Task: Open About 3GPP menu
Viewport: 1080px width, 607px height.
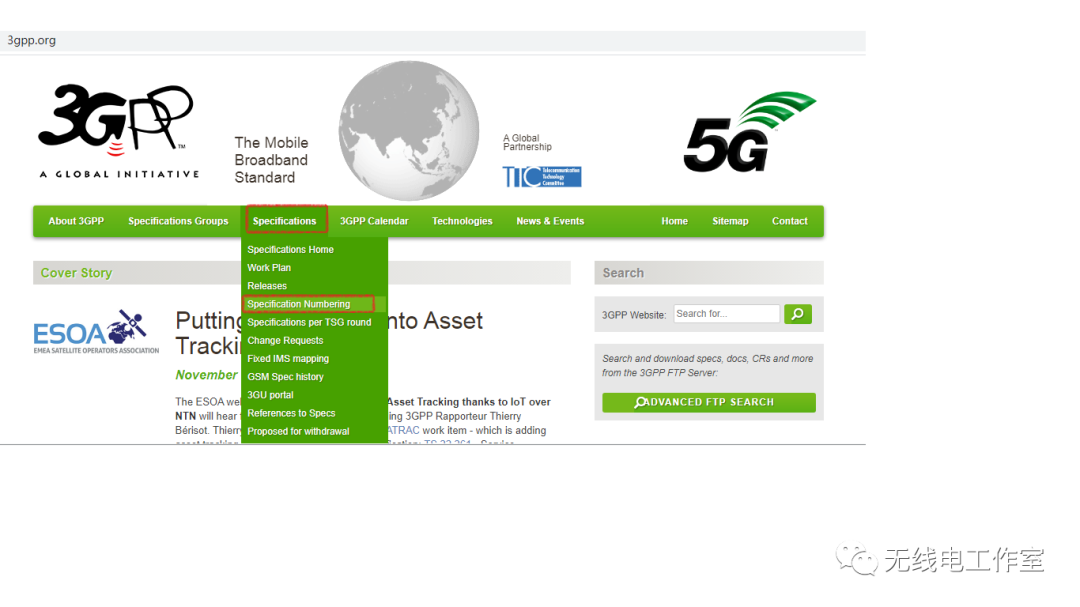Action: click(76, 221)
